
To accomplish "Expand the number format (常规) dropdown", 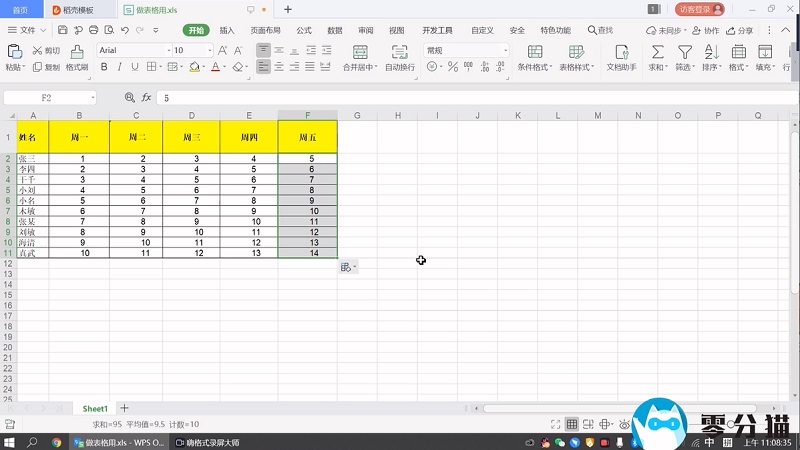I will pyautogui.click(x=506, y=50).
